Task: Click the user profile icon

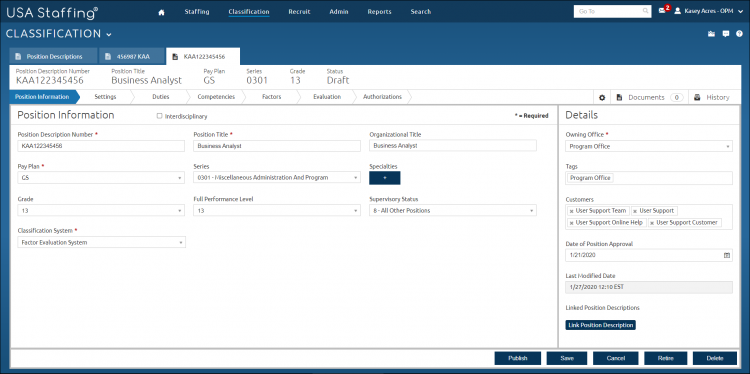Action: pos(677,11)
